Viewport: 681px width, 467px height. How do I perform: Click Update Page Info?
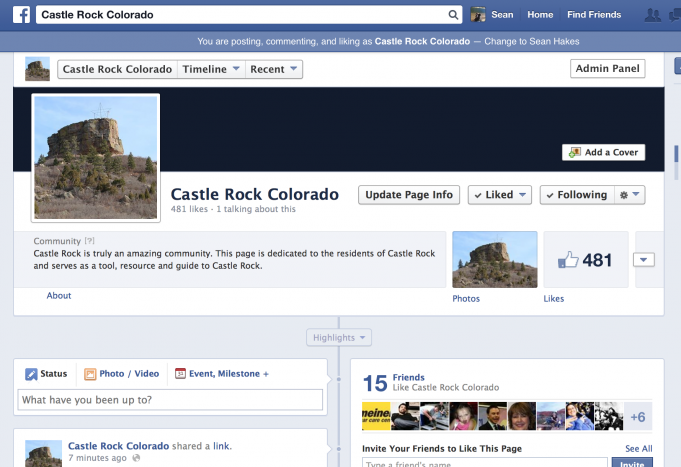[409, 195]
